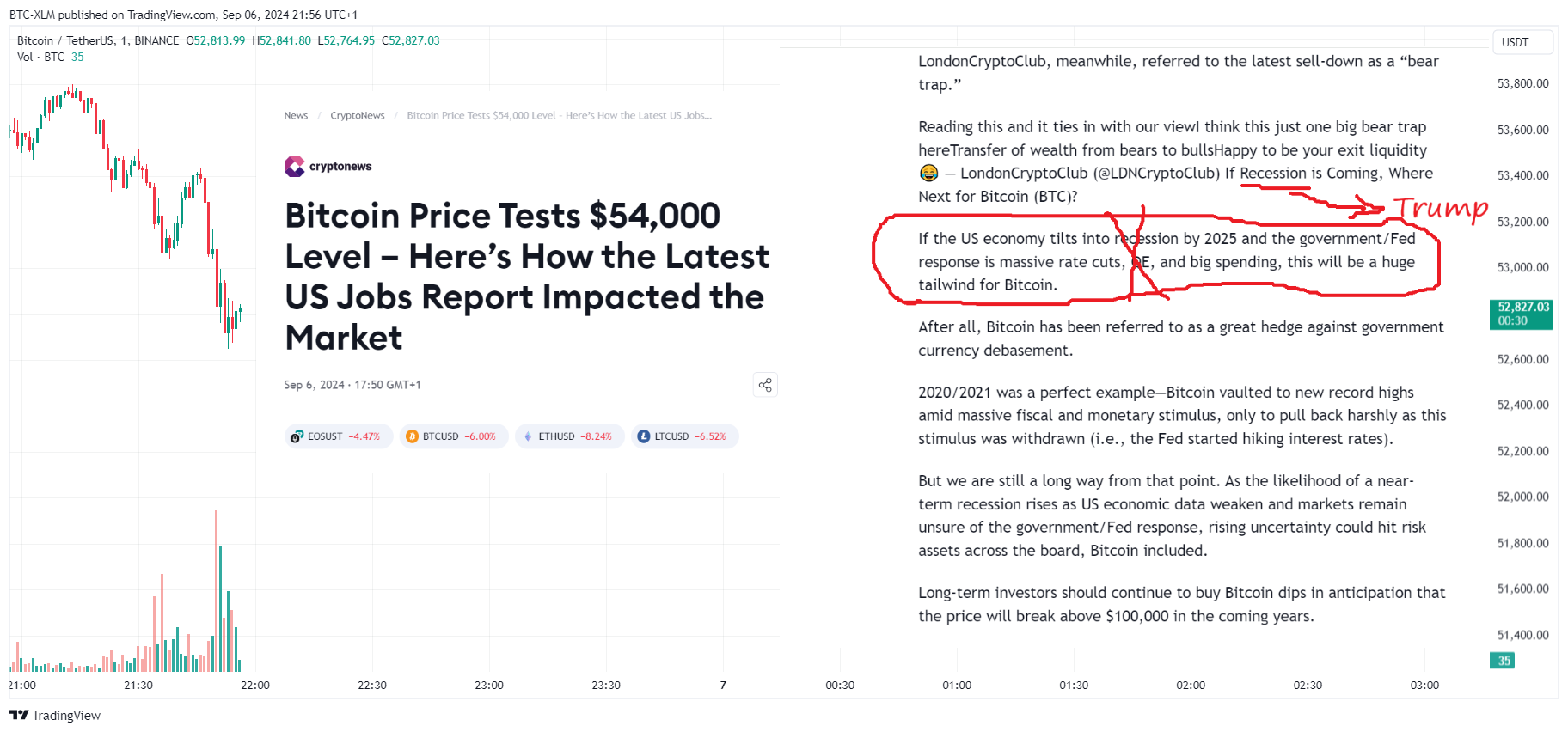
Task: Click the Litecoin icon in LTCUSD tag
Action: click(643, 436)
